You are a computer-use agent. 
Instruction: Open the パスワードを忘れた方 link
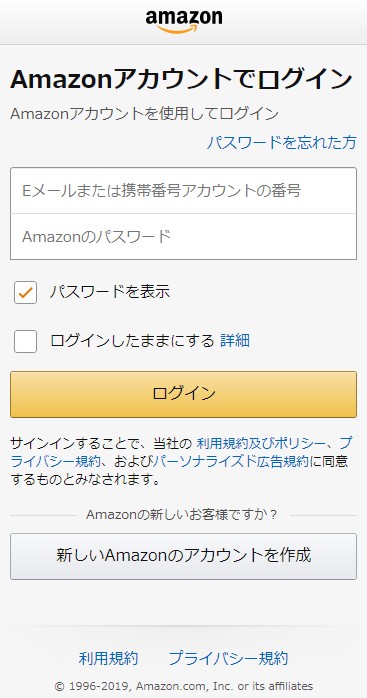(x=281, y=142)
